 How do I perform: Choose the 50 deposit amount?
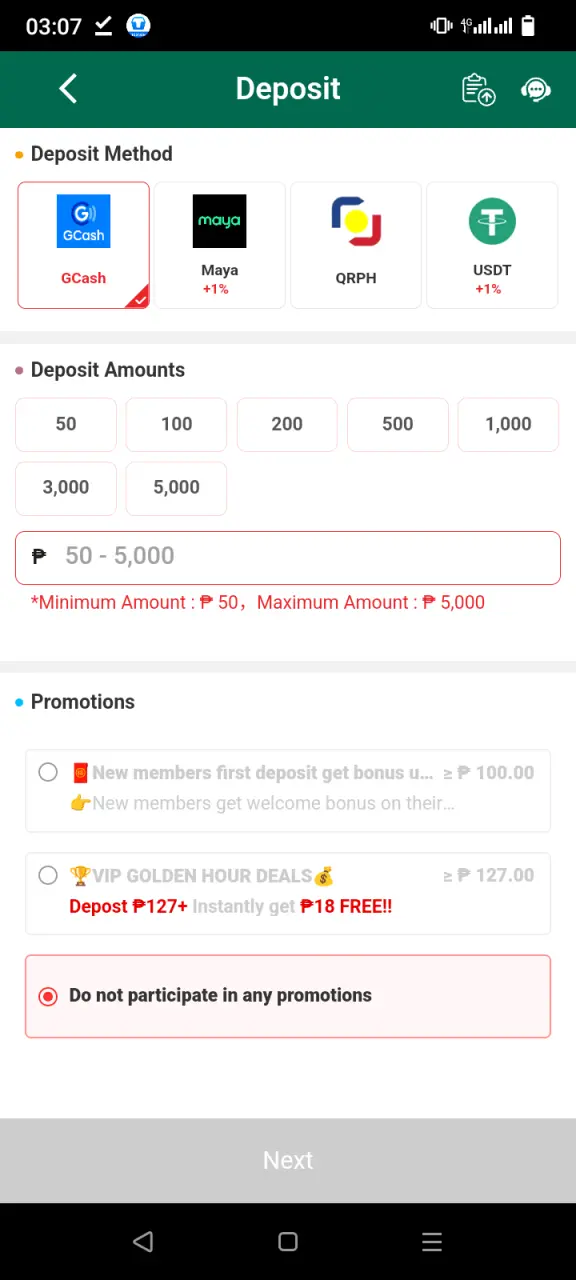[x=66, y=424]
